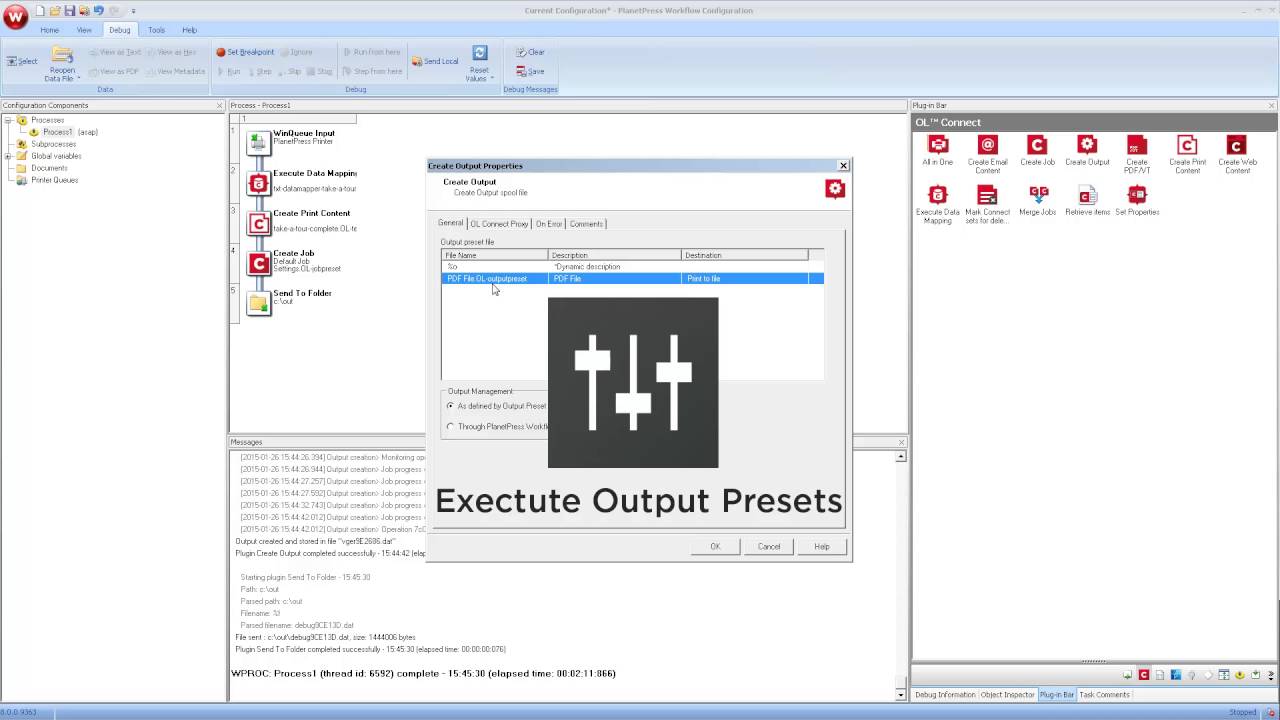
Task: Select the PDF File.OL-outputpreset row
Action: click(x=633, y=279)
